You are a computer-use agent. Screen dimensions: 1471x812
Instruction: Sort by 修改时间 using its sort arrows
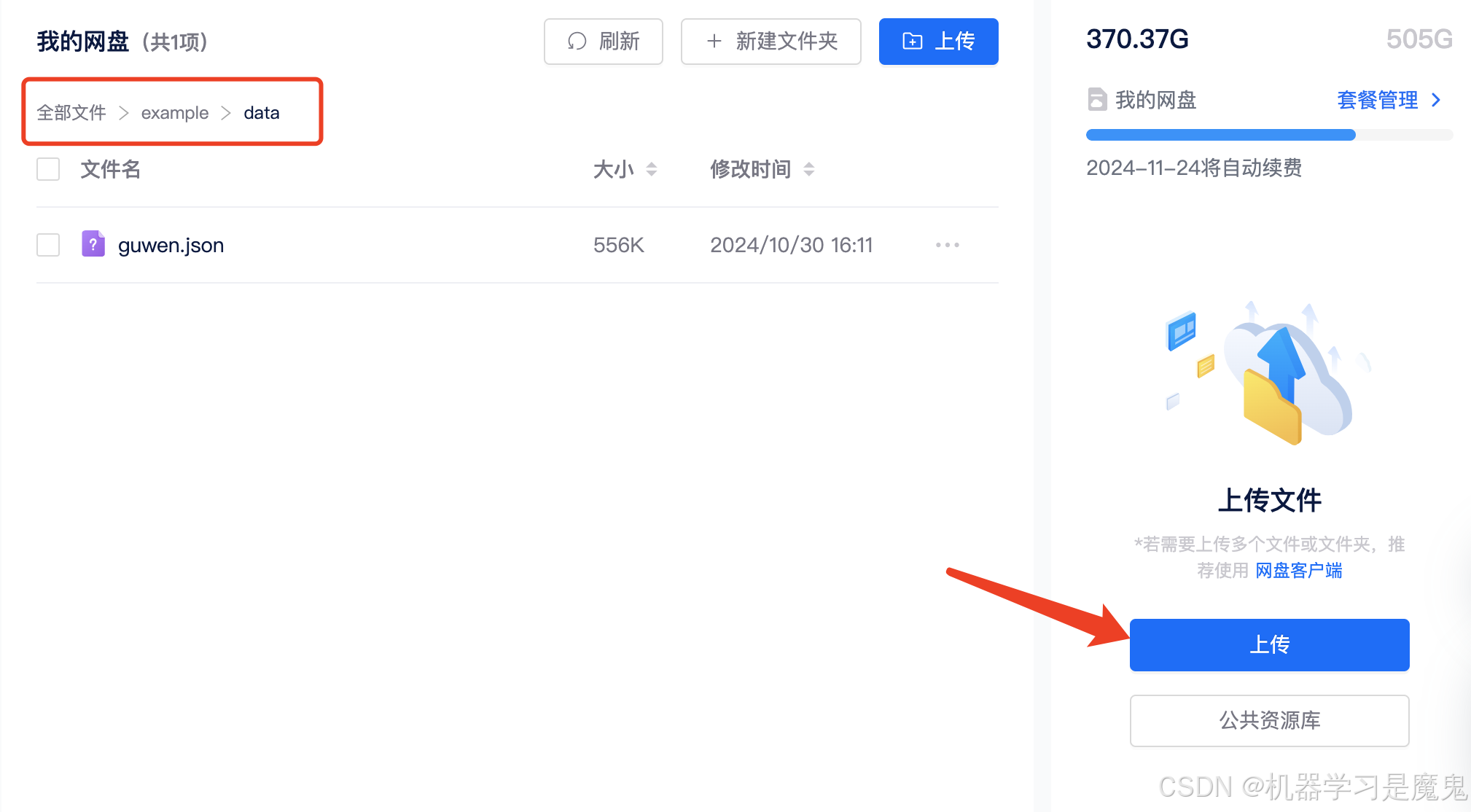(x=808, y=169)
